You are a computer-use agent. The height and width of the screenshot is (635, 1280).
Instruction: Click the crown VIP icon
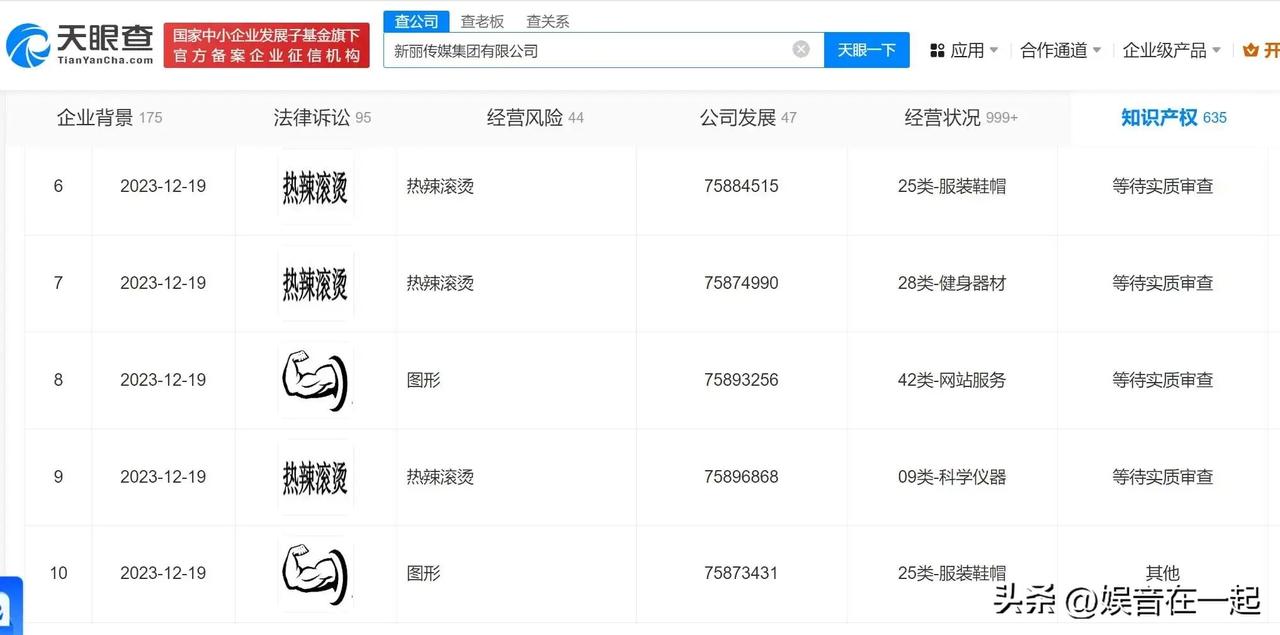[x=1250, y=50]
